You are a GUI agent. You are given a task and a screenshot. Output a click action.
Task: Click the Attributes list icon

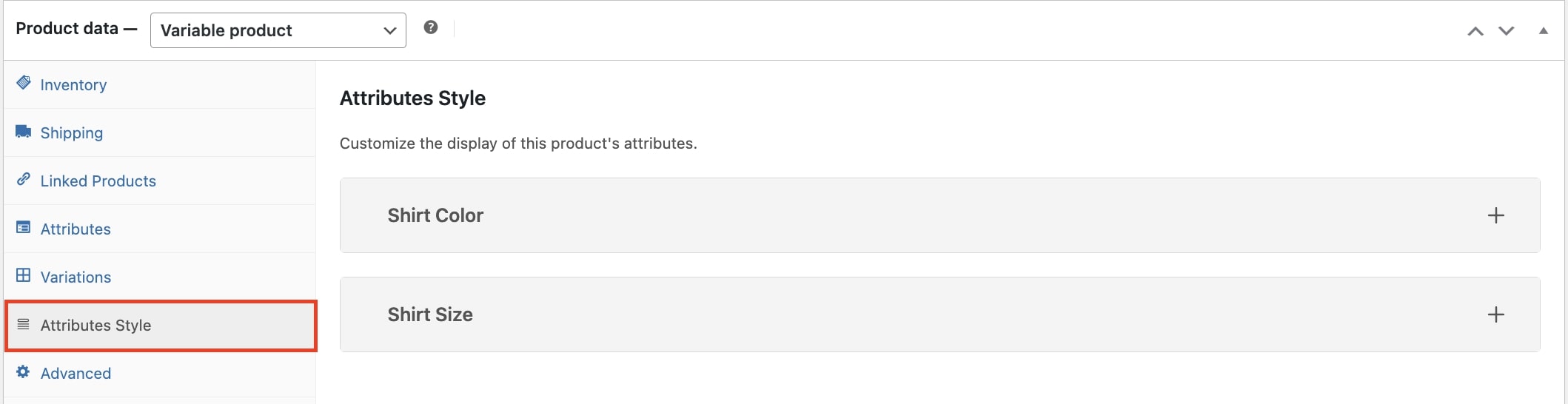pos(24,227)
